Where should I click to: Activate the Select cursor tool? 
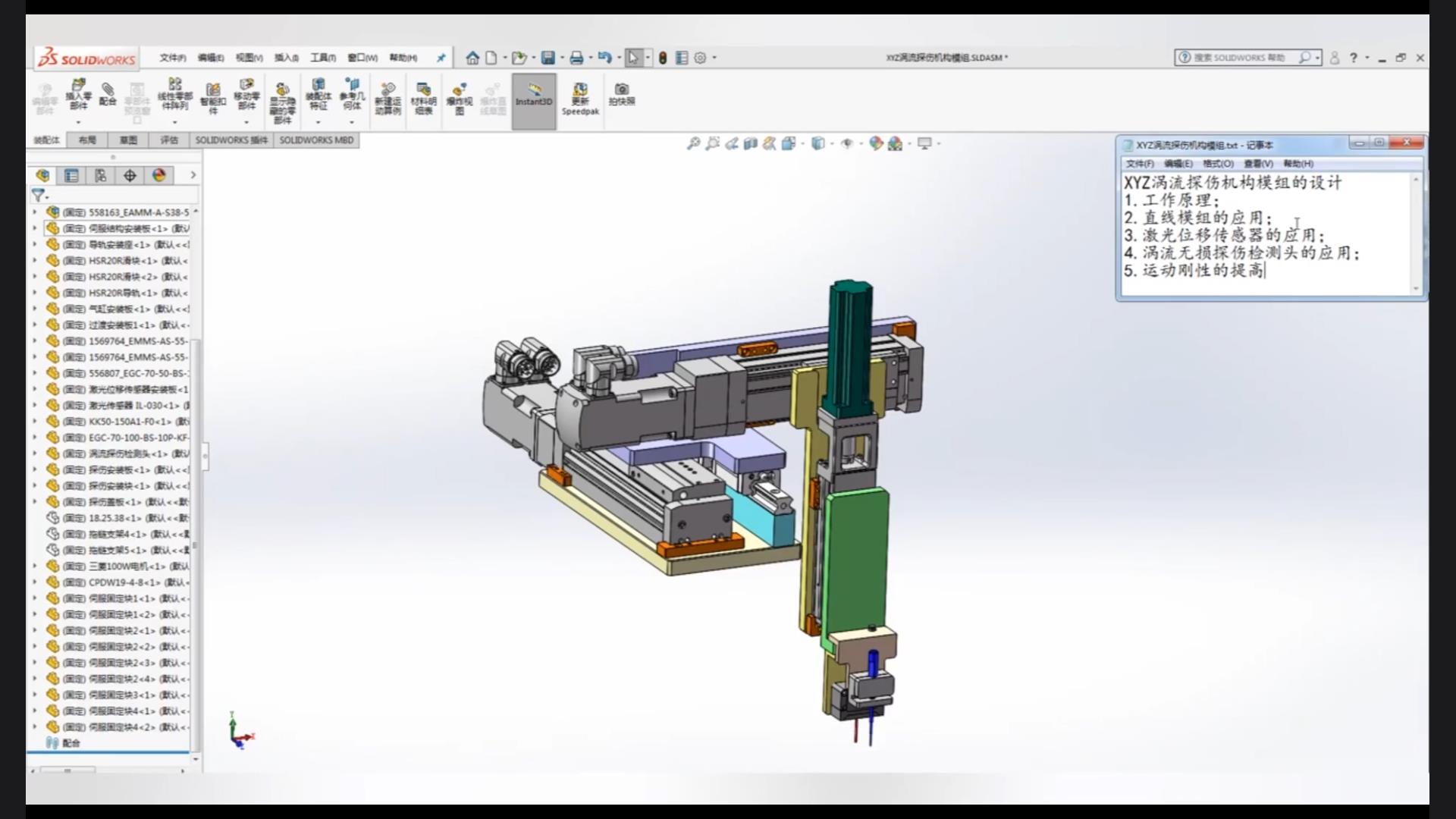[x=633, y=58]
